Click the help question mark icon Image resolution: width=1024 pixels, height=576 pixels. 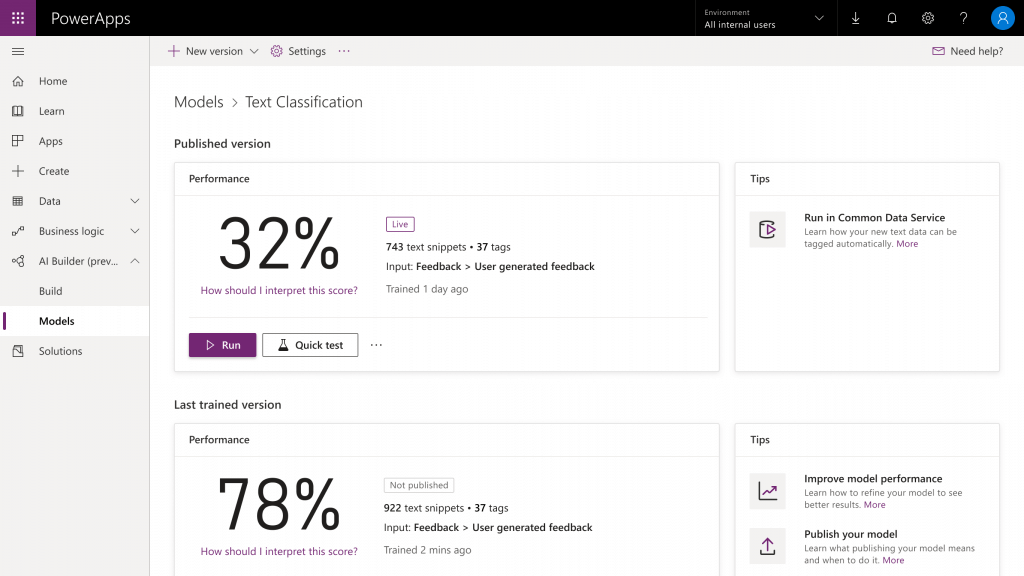963,18
